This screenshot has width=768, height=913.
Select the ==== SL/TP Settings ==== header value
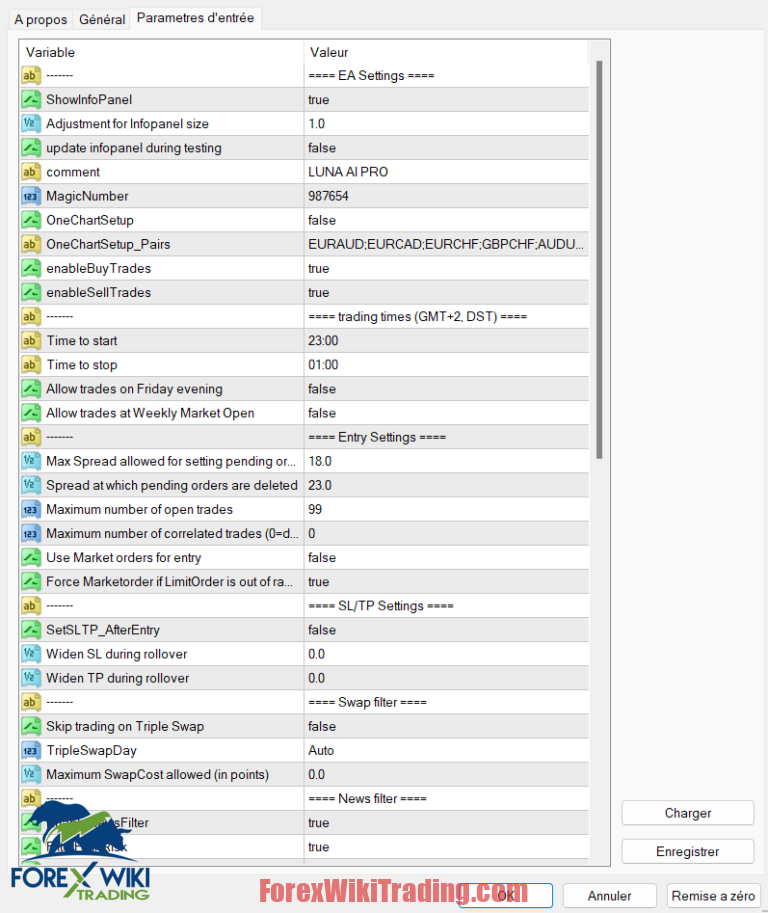(x=447, y=606)
